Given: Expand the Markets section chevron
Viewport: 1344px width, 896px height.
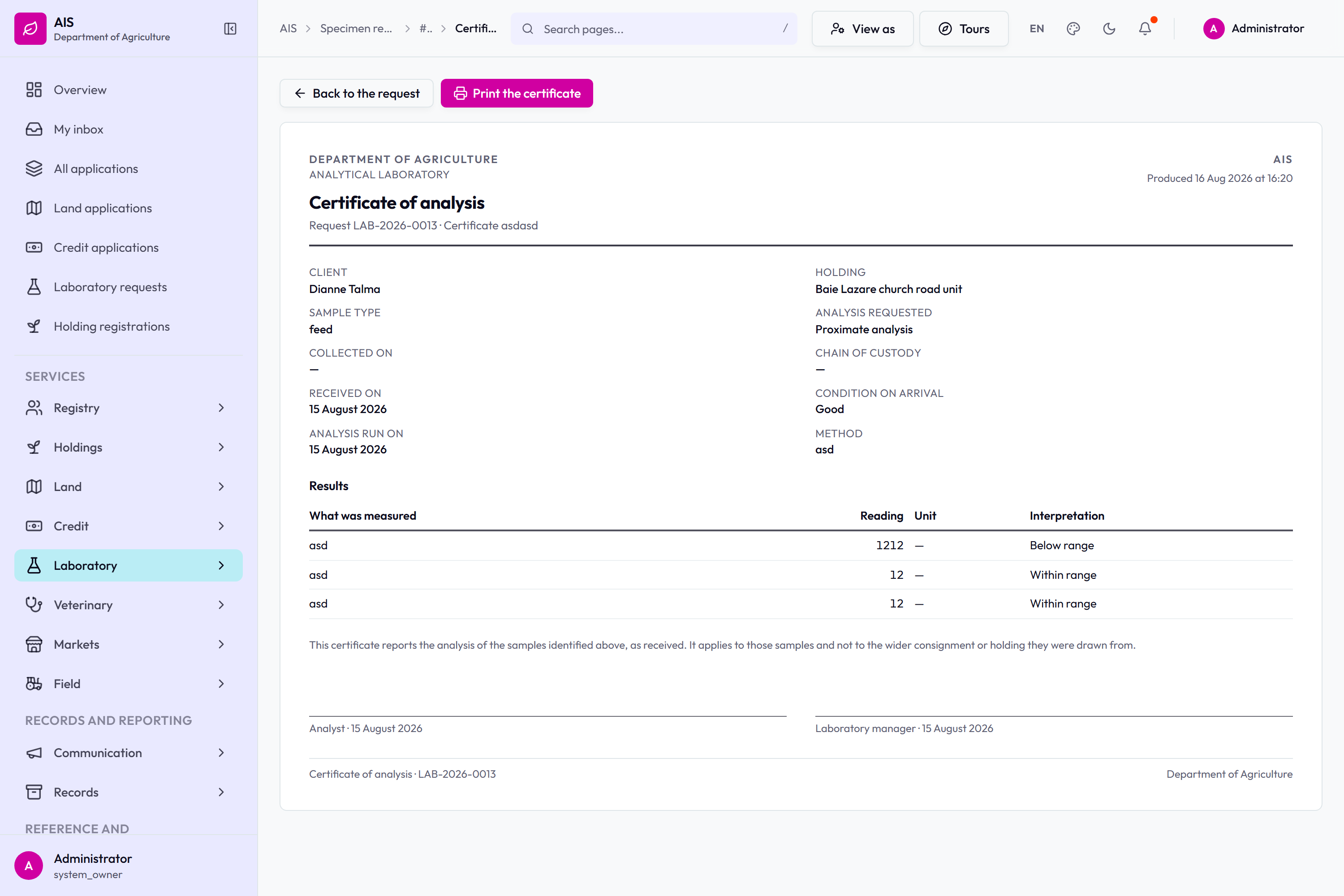Looking at the screenshot, I should (221, 644).
